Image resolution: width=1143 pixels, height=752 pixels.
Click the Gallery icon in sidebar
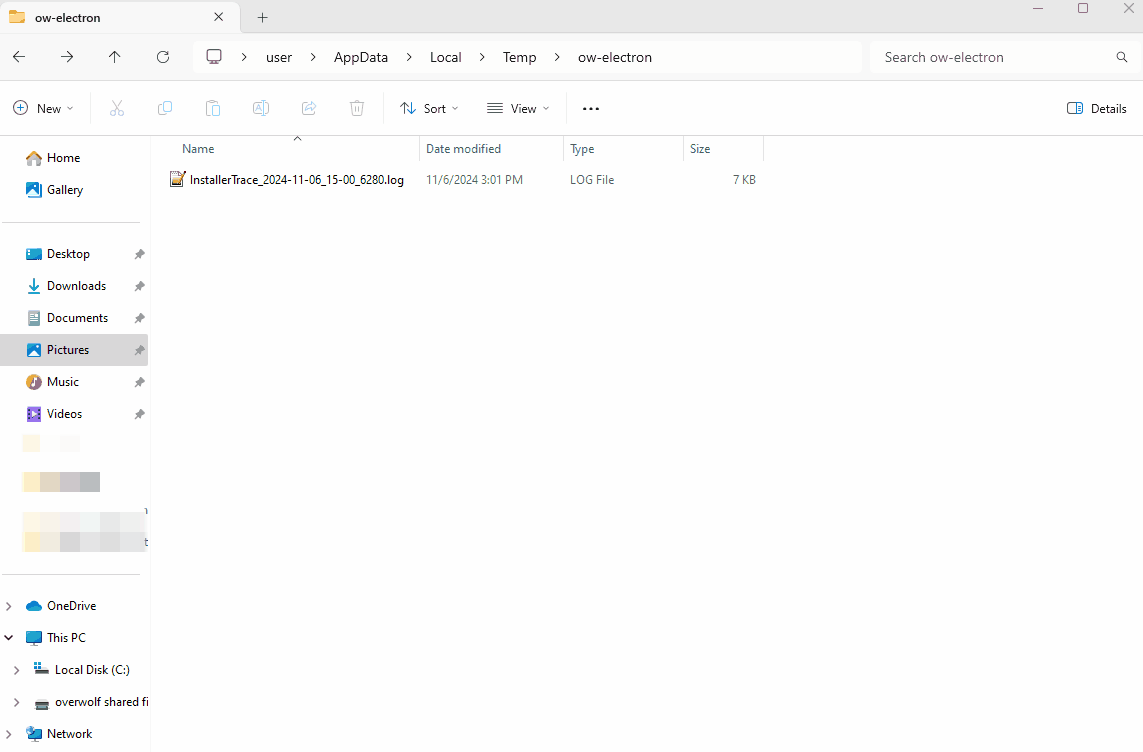point(34,189)
